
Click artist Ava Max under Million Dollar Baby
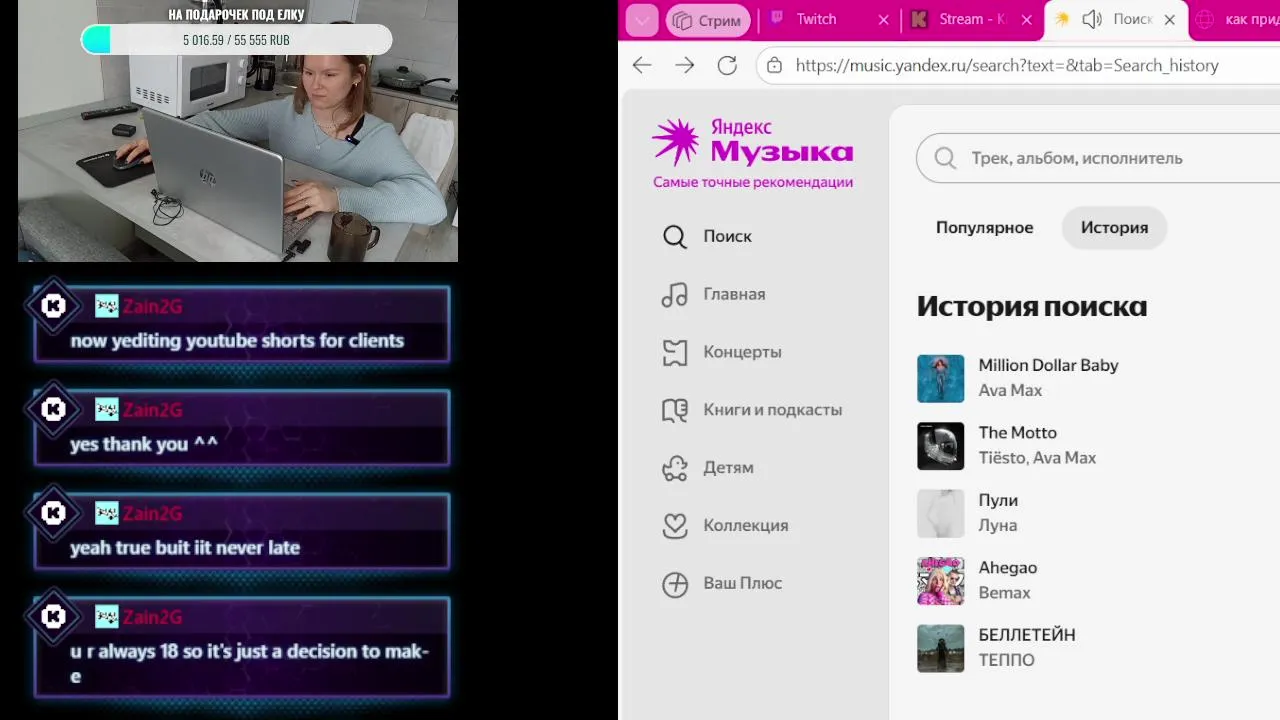[x=1010, y=390]
